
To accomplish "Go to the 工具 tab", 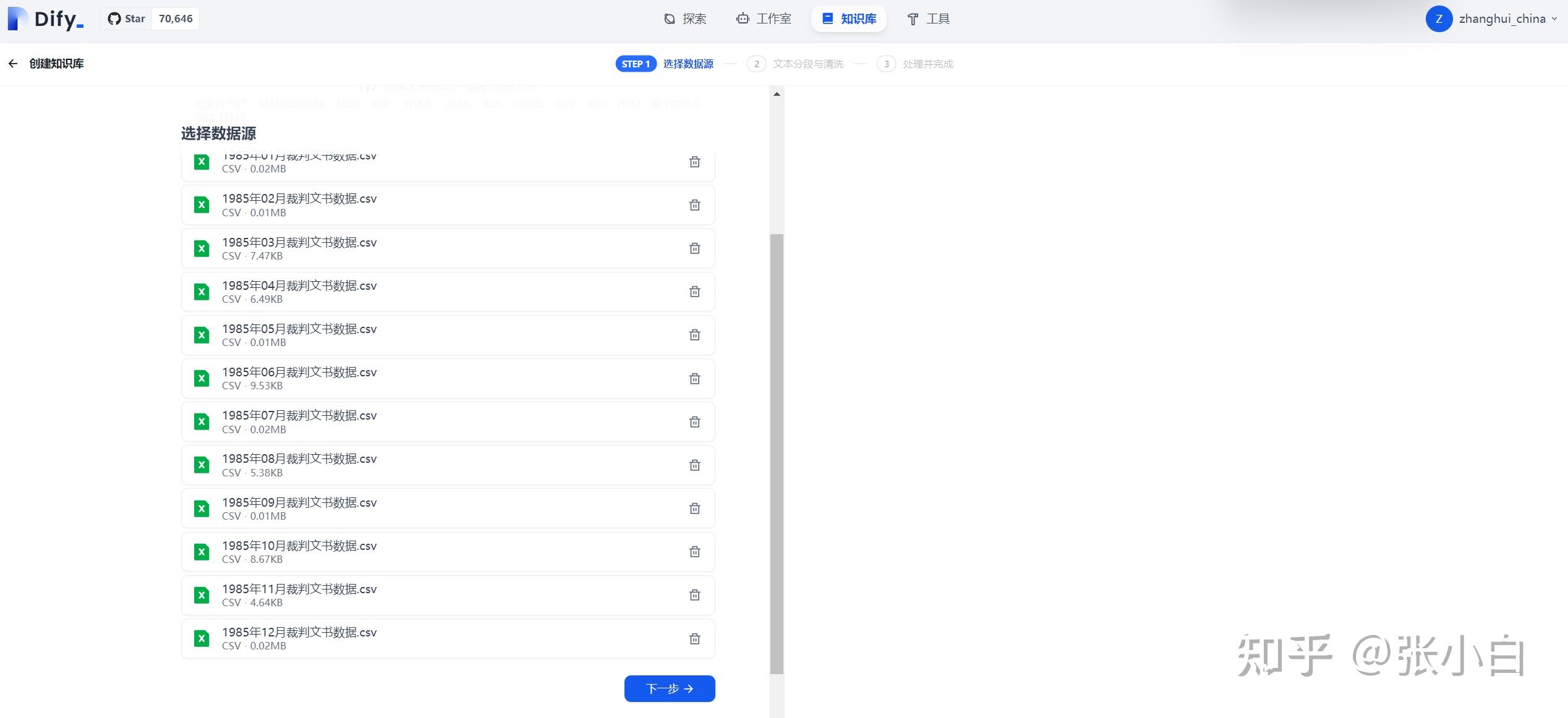I will tap(928, 19).
